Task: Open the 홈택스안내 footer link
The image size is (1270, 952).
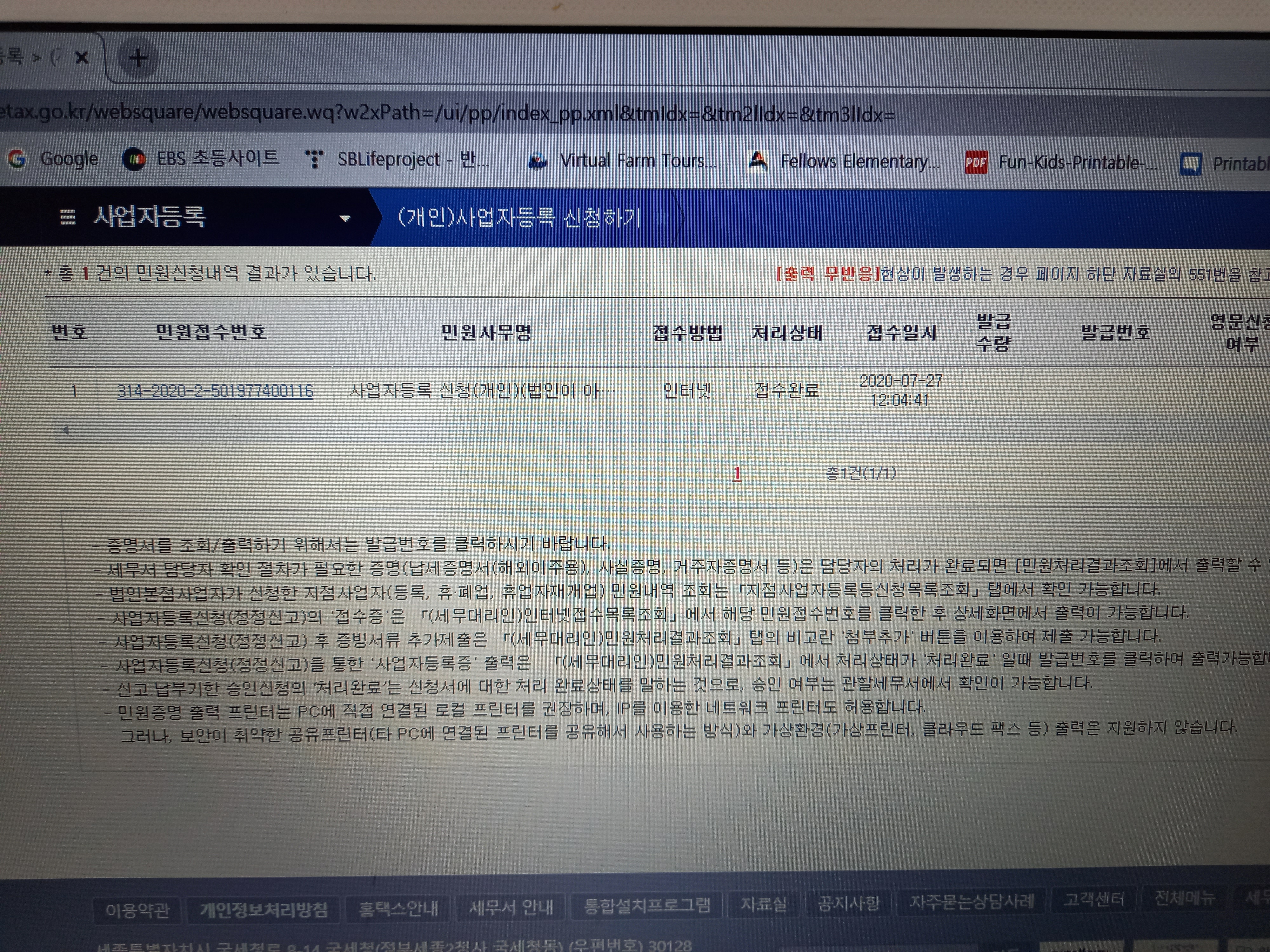Action: pos(398,909)
